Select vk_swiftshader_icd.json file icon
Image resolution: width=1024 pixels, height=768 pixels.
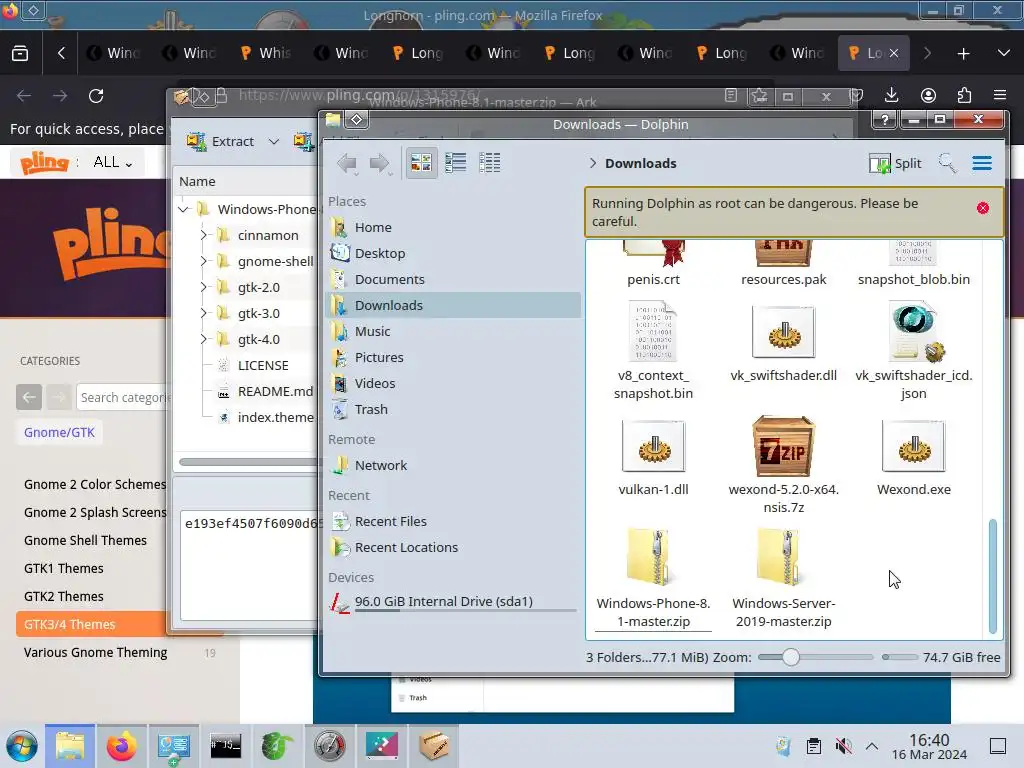coord(915,332)
